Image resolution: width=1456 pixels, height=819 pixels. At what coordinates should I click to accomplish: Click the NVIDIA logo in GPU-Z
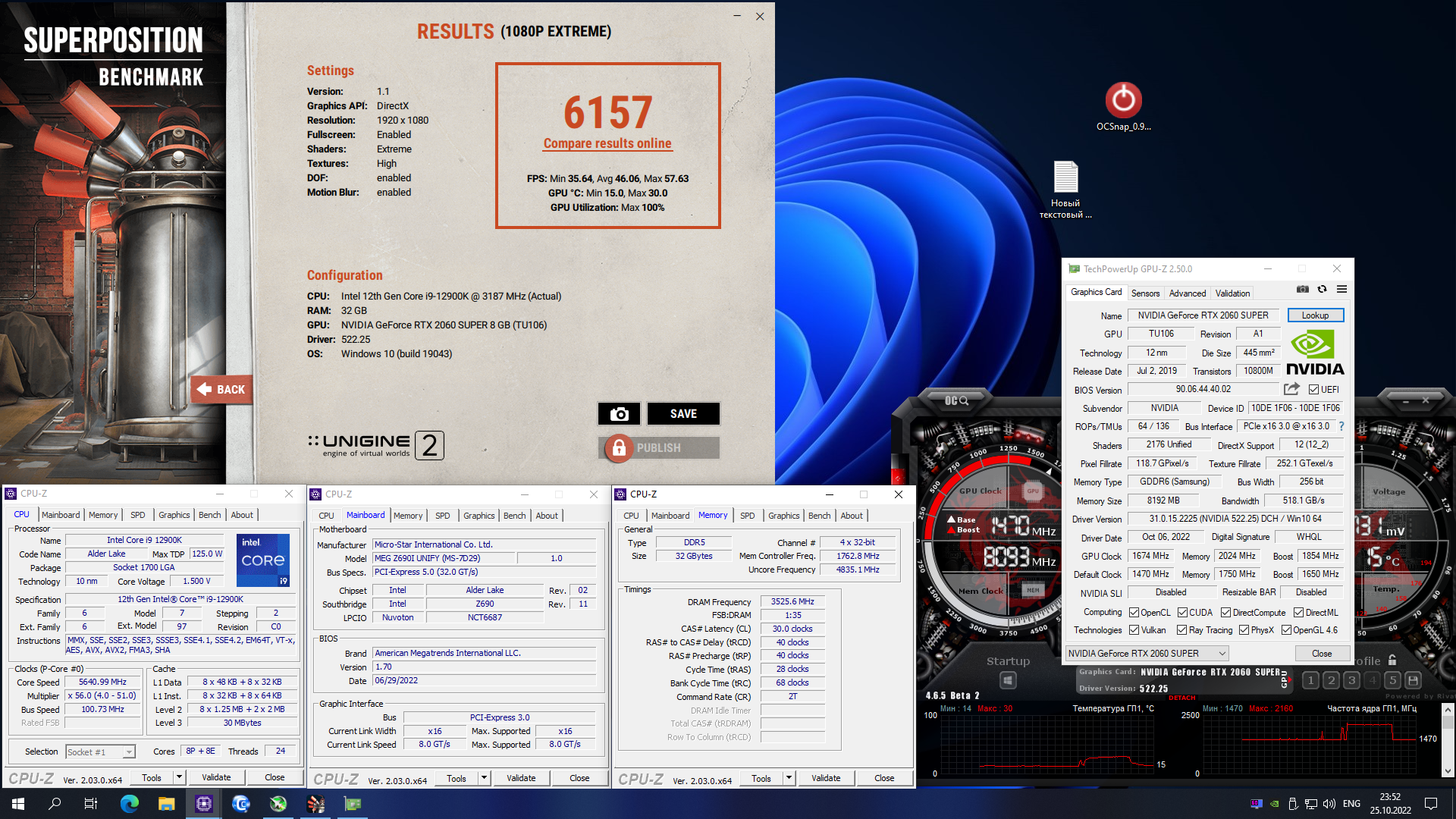pos(1315,353)
